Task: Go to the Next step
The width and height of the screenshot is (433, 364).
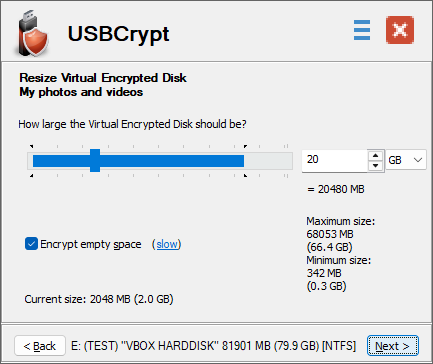Action: point(393,346)
